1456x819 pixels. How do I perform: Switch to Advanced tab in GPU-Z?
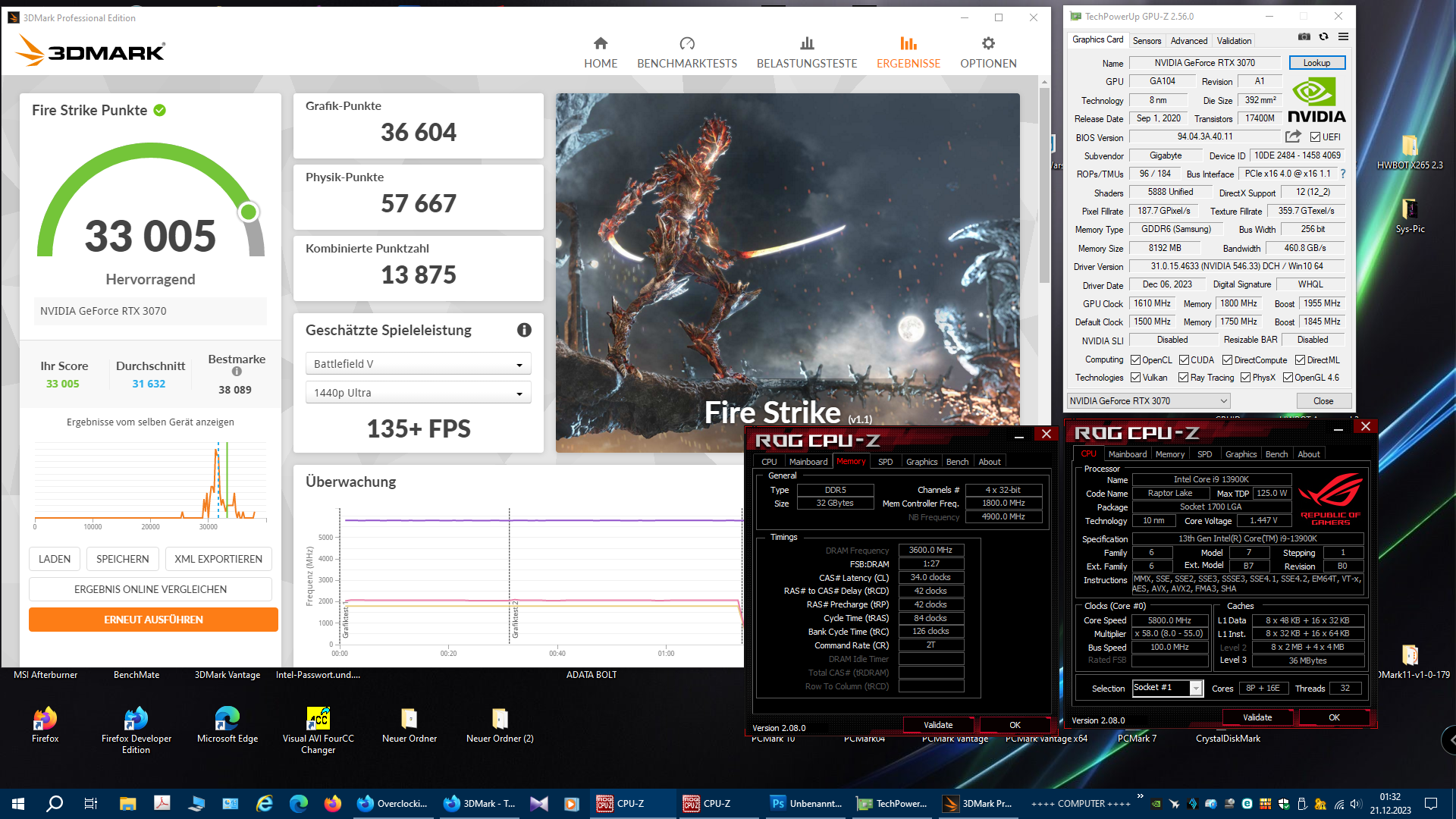tap(1188, 41)
